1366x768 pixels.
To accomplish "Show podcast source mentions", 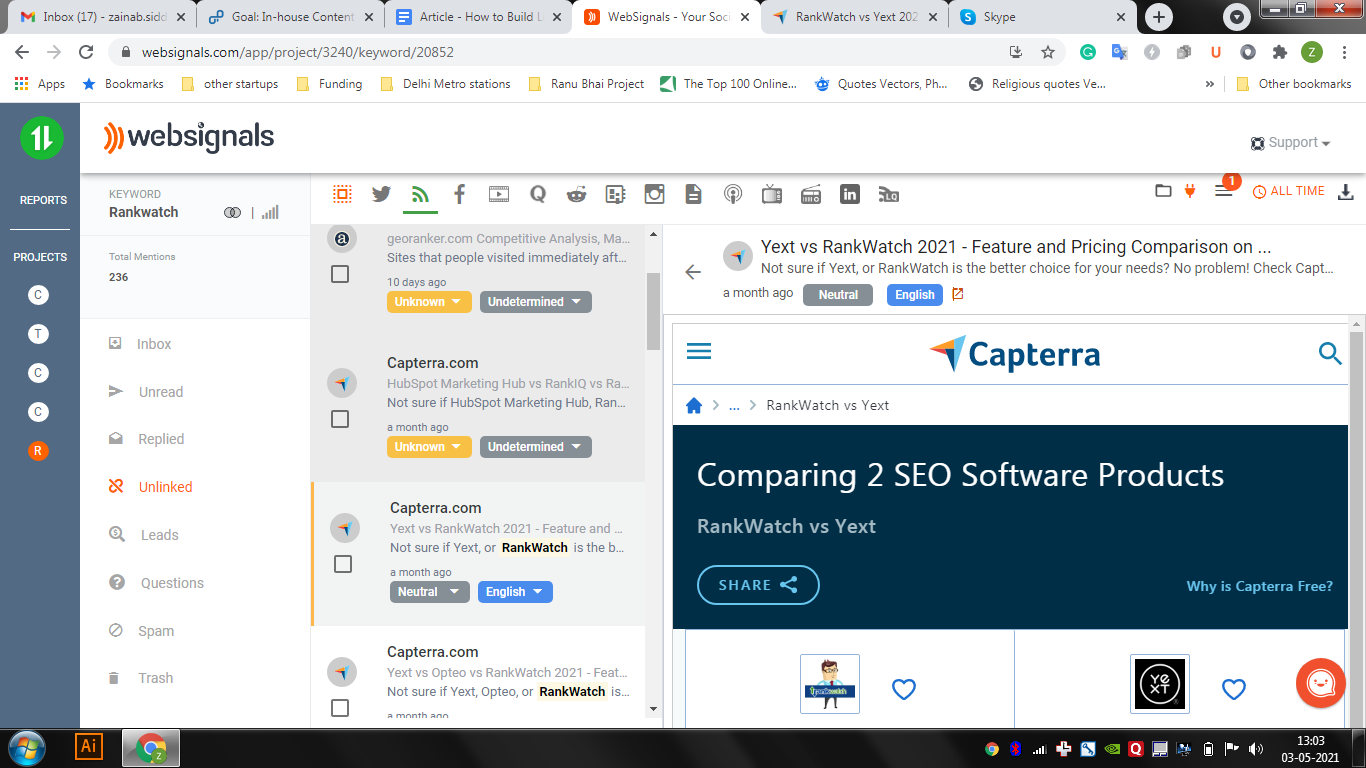I will 733,194.
